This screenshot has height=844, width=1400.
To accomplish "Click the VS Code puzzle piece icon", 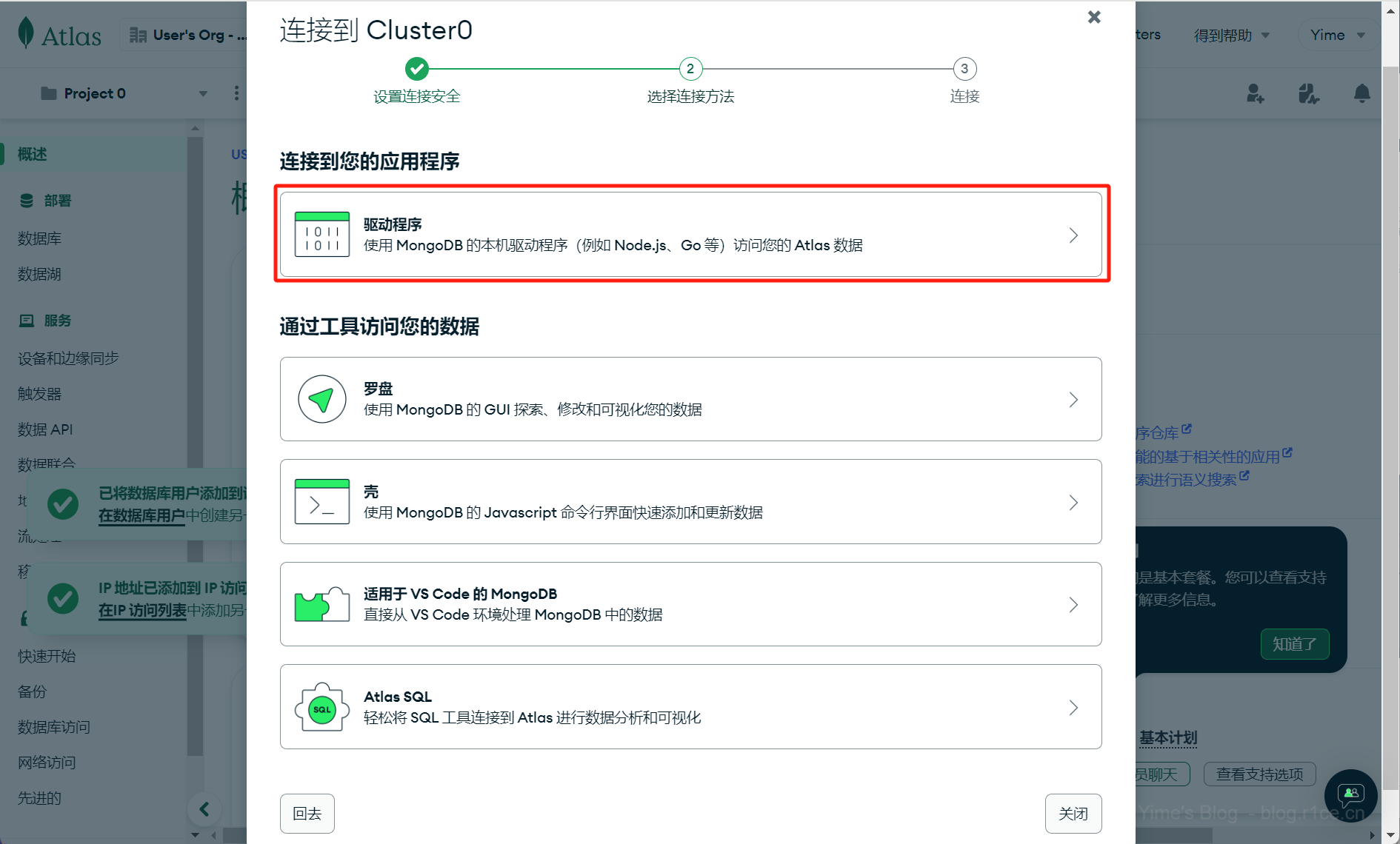I will tap(321, 604).
